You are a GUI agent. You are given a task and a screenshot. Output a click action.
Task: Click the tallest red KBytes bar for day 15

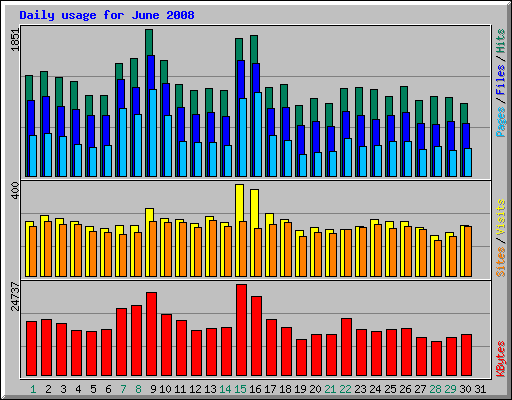tap(241, 330)
